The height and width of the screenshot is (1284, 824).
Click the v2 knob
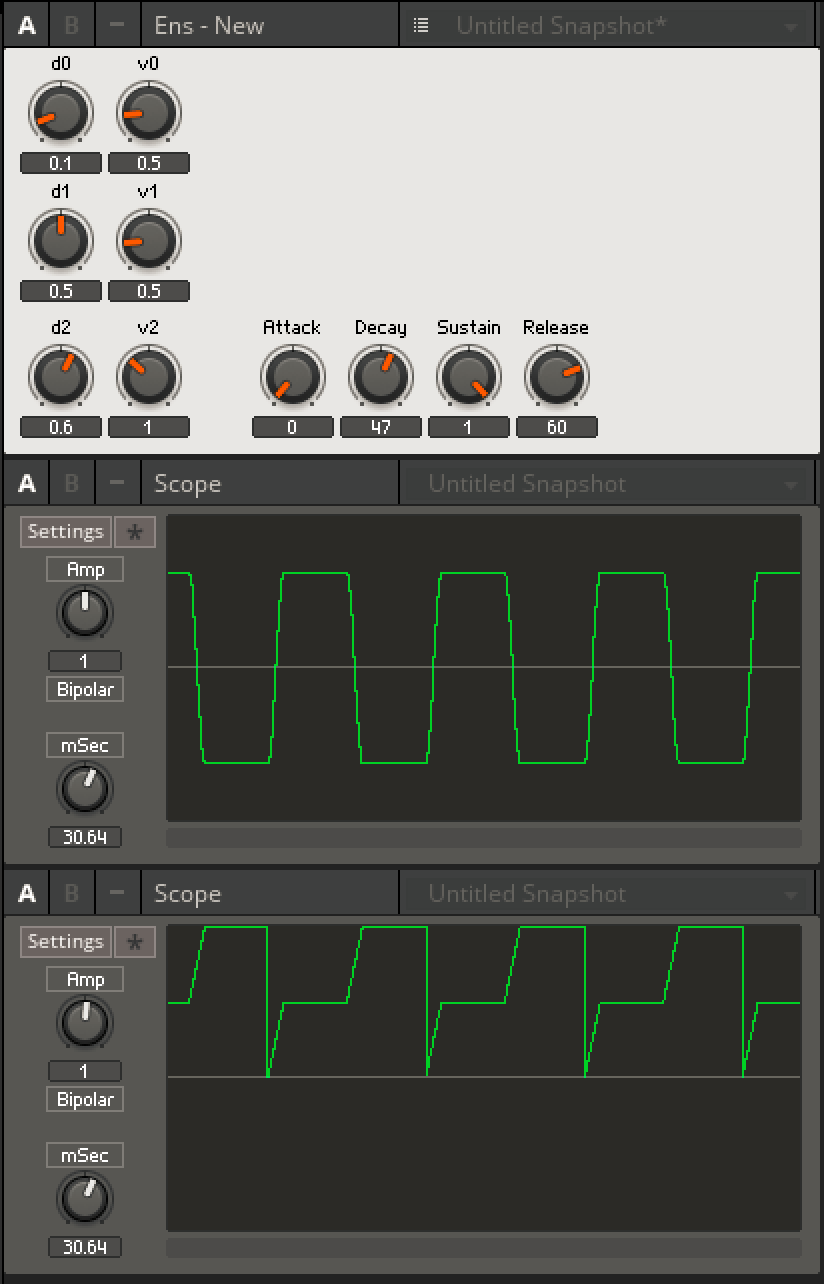pos(149,377)
